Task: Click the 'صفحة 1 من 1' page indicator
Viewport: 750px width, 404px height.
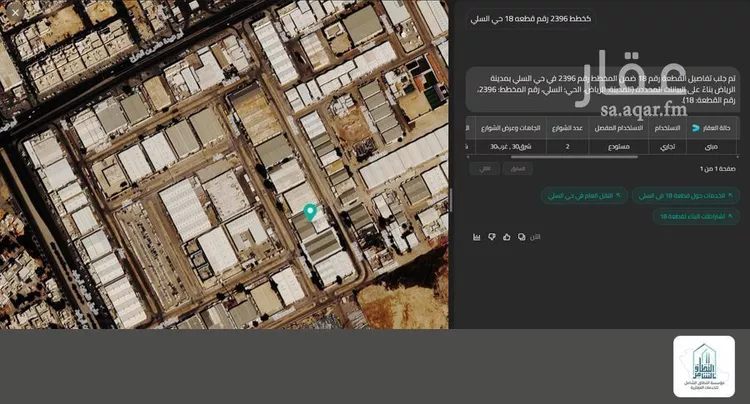Action: click(x=717, y=169)
